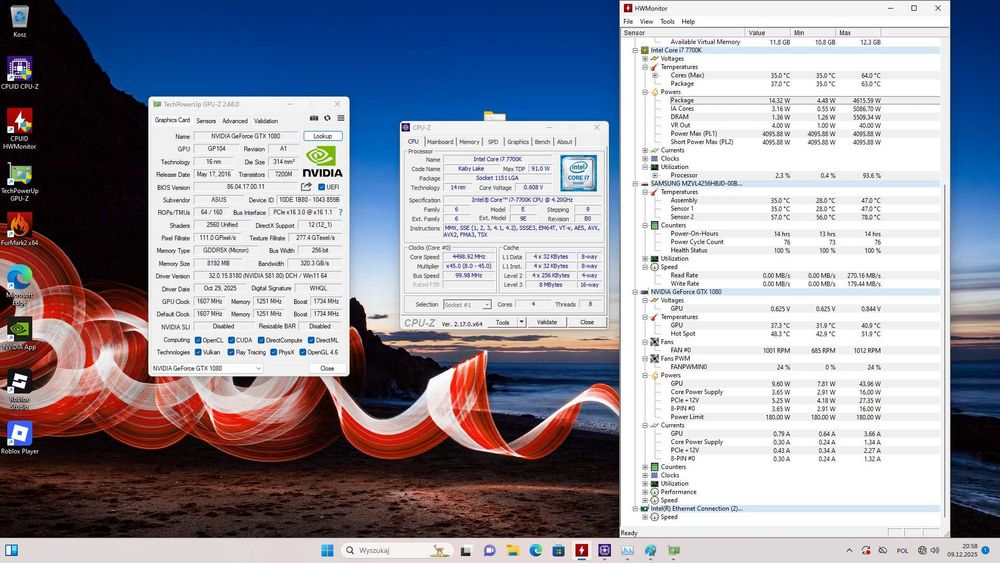Viewport: 1000px width, 563px height.
Task: Open HWMonitor File menu
Action: click(628, 21)
